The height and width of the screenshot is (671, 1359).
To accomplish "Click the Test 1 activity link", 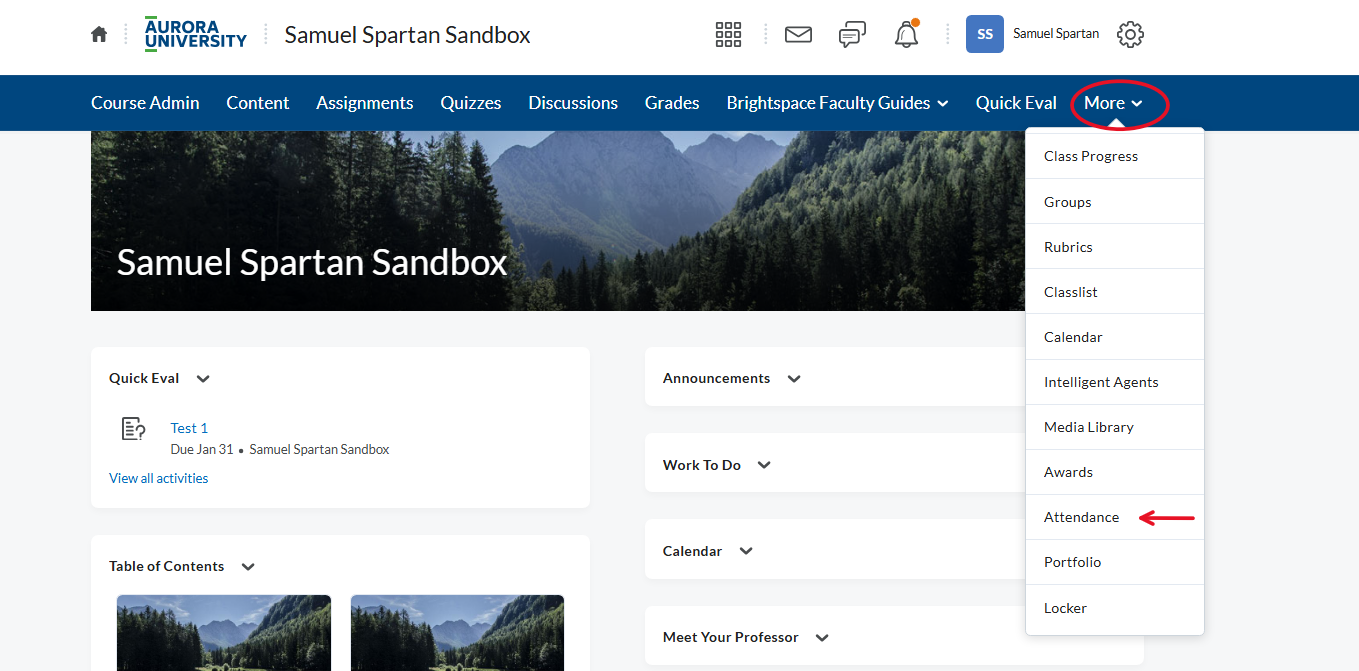I will coord(189,428).
